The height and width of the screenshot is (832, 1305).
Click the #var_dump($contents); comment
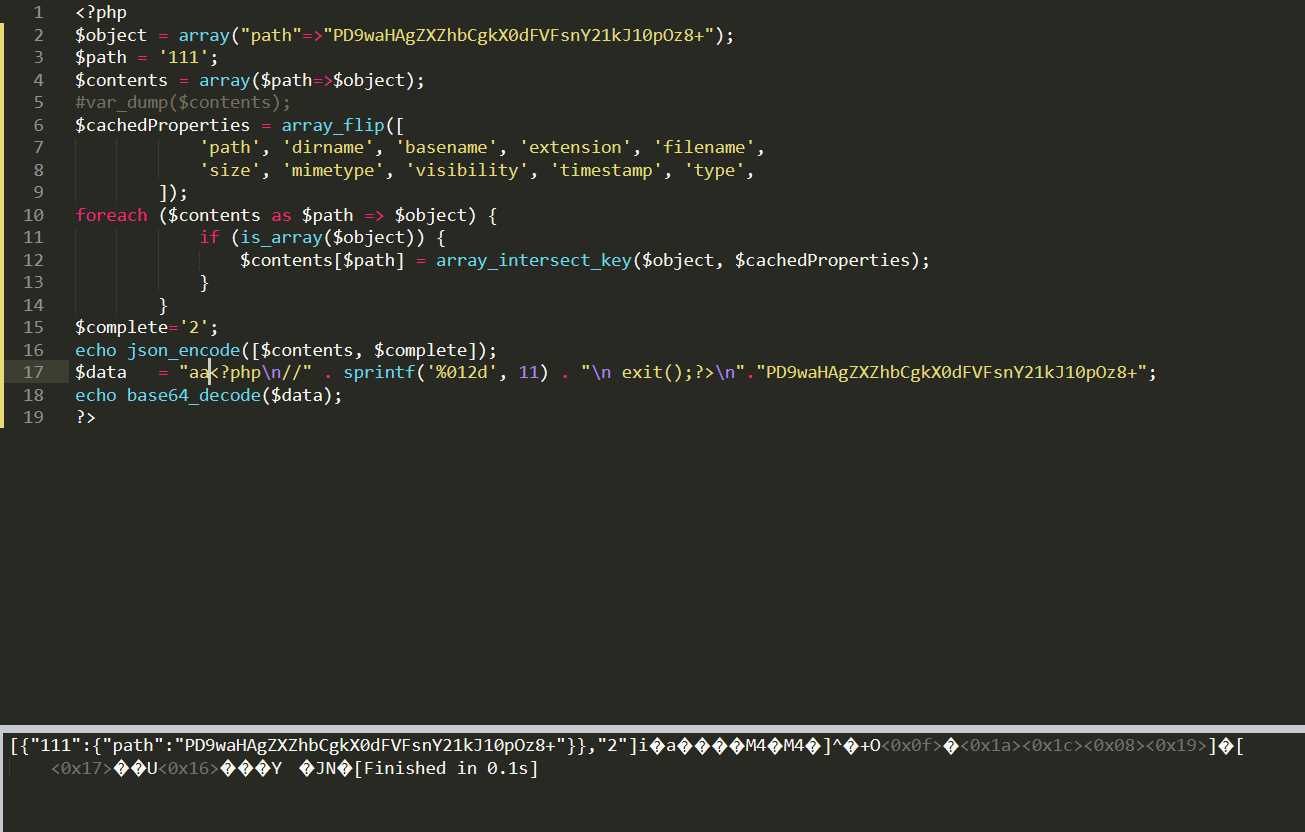pyautogui.click(x=183, y=103)
